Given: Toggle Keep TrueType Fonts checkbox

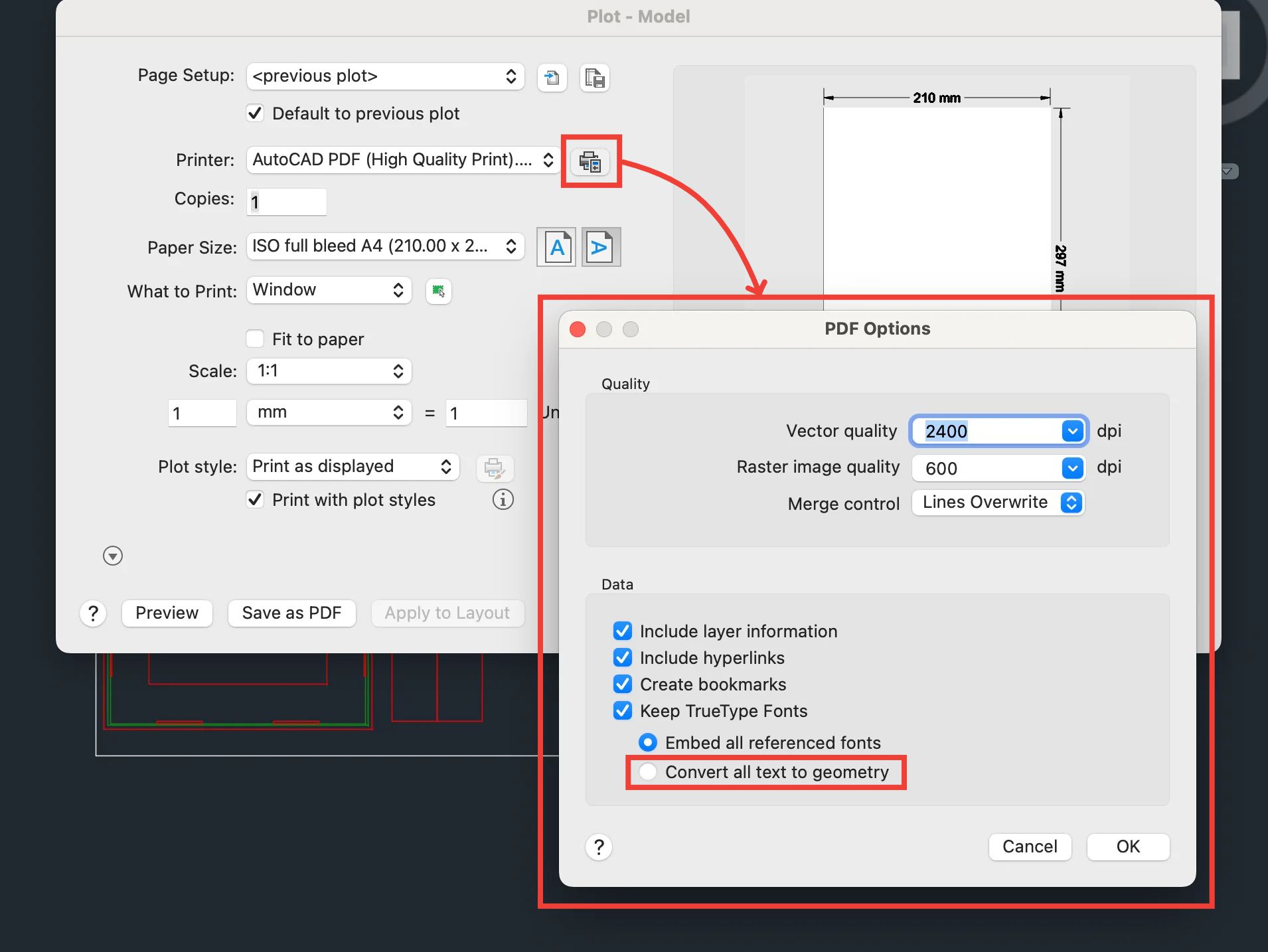Looking at the screenshot, I should tap(623, 710).
